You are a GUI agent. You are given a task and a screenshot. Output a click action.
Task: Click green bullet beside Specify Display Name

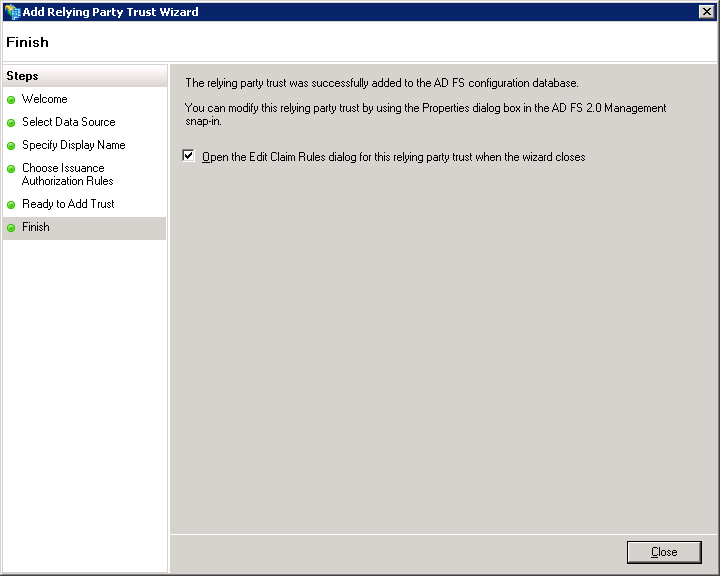tap(11, 146)
